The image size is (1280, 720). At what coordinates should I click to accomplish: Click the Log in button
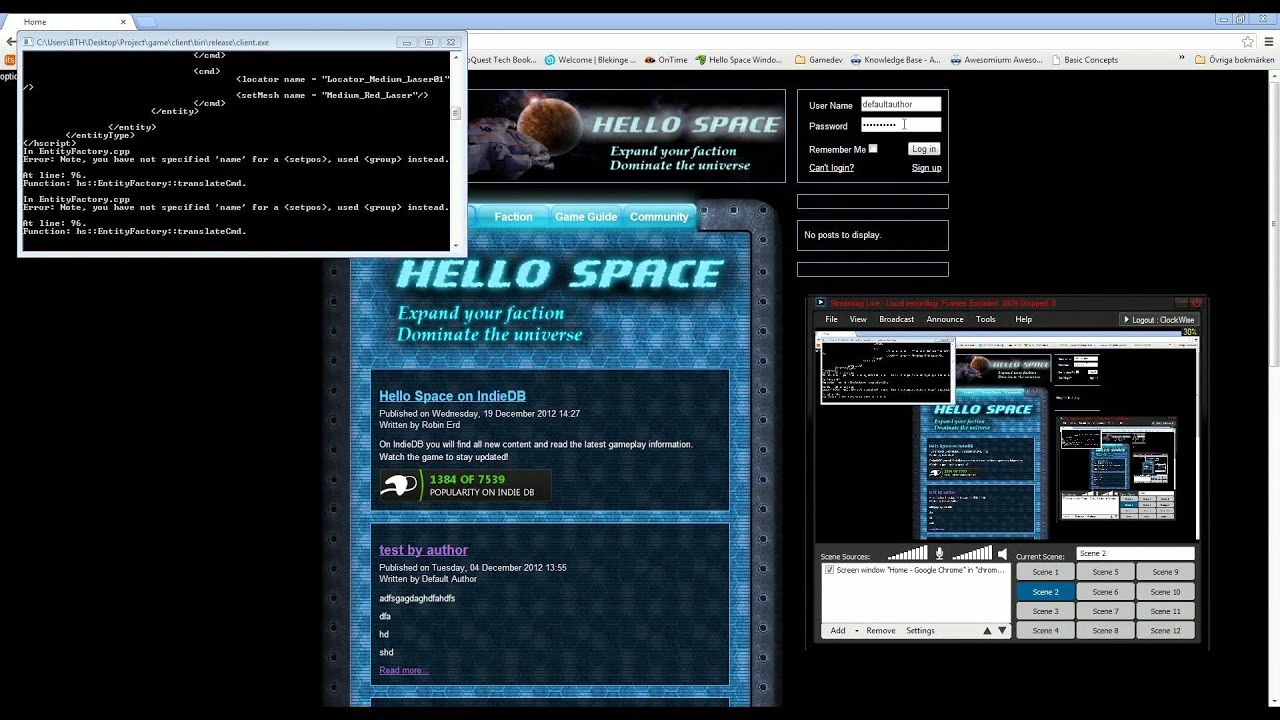(924, 149)
